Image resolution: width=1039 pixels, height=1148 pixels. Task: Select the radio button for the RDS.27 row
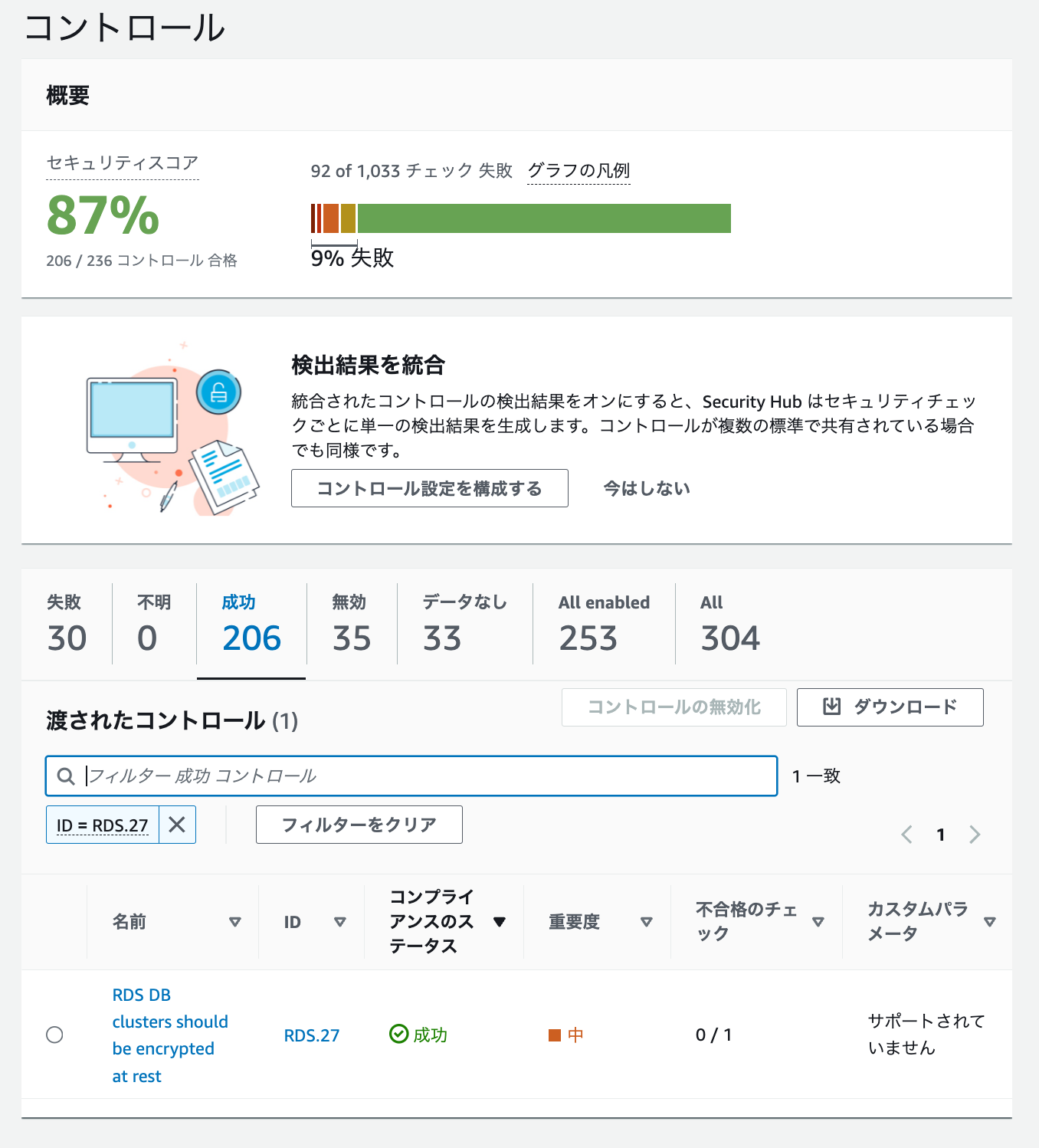pyautogui.click(x=54, y=1035)
